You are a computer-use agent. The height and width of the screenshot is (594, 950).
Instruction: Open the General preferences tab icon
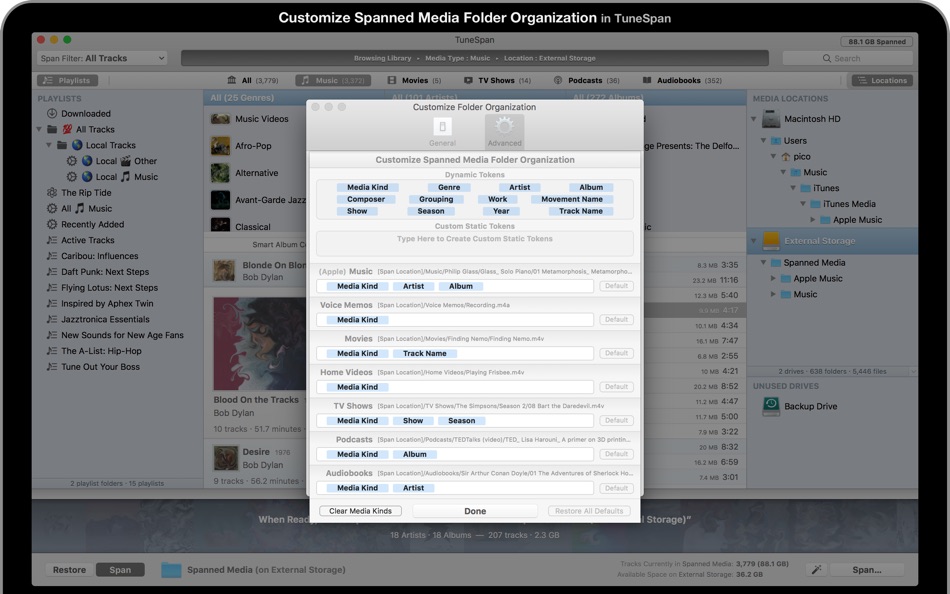[x=442, y=129]
